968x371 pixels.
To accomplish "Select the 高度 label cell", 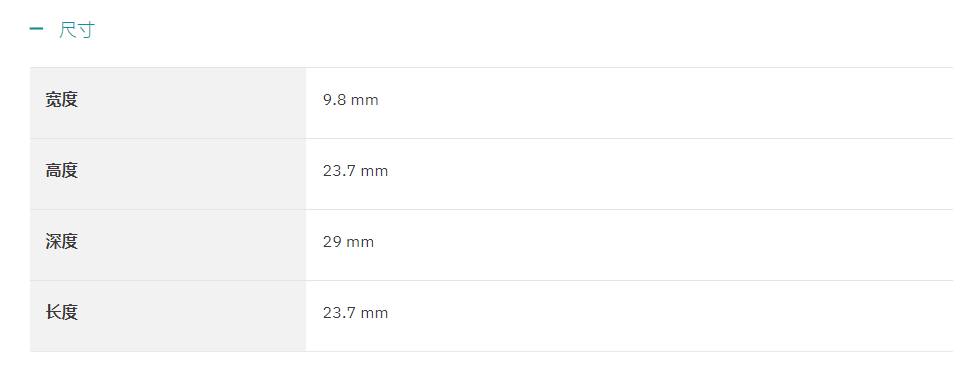I will click(168, 174).
